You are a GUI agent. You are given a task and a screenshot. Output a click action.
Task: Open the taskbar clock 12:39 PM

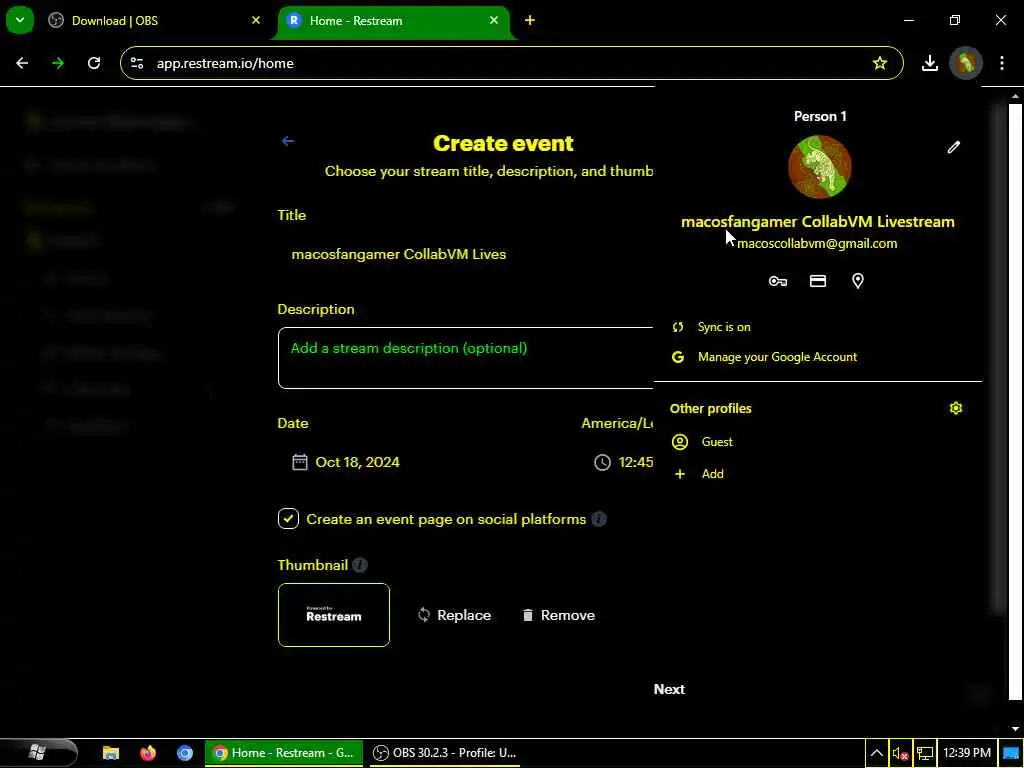click(967, 753)
